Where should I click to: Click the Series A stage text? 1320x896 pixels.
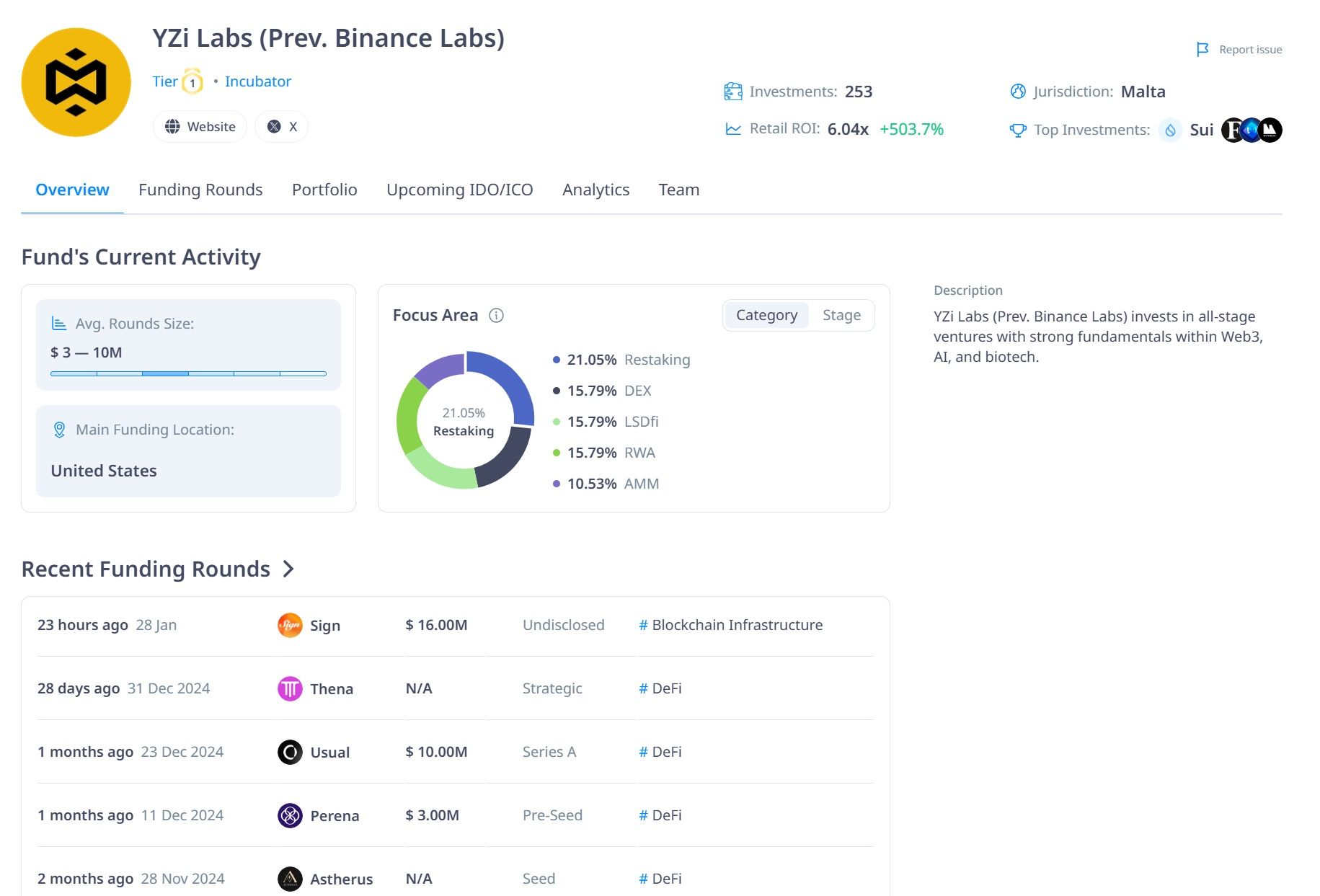549,752
